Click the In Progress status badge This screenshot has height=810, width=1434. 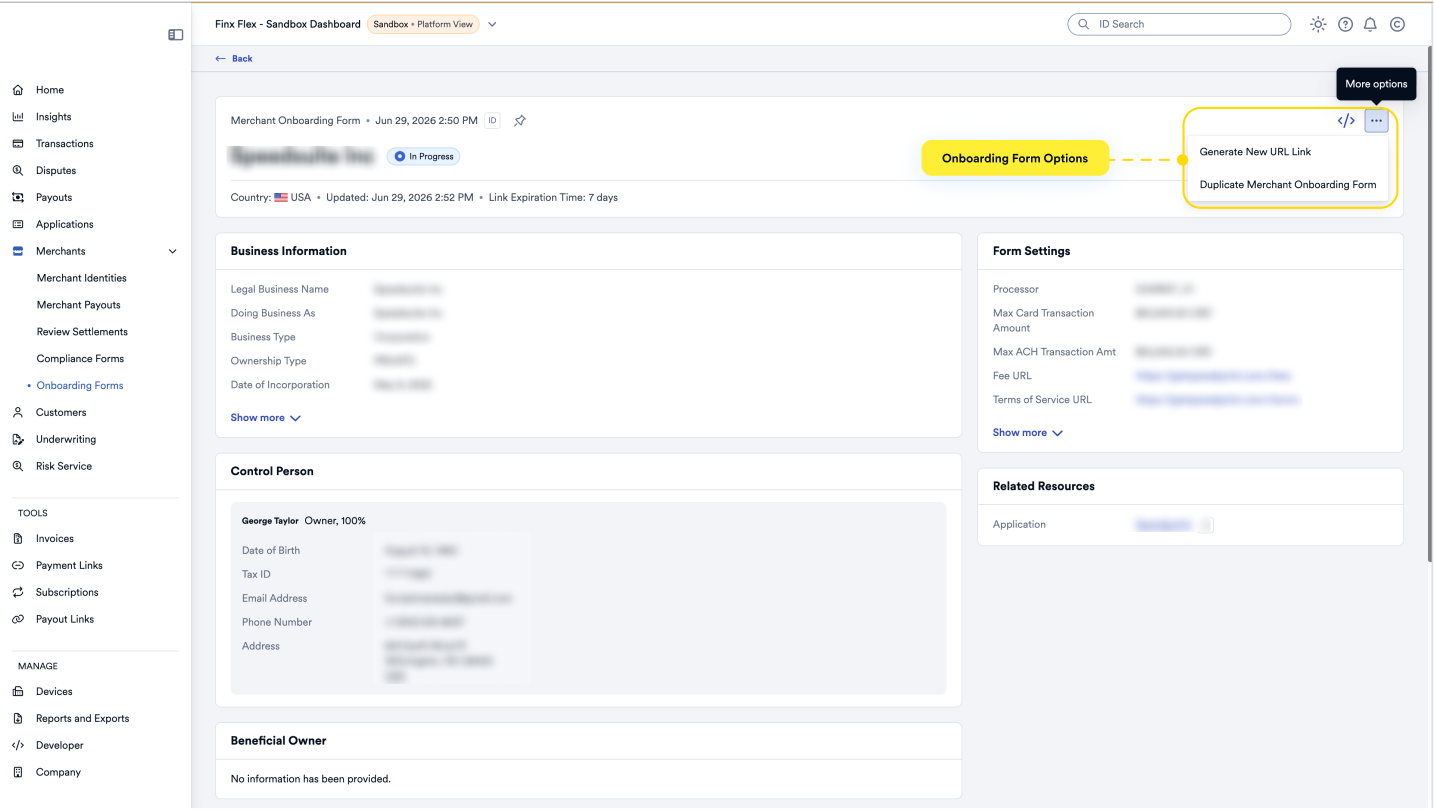[424, 157]
